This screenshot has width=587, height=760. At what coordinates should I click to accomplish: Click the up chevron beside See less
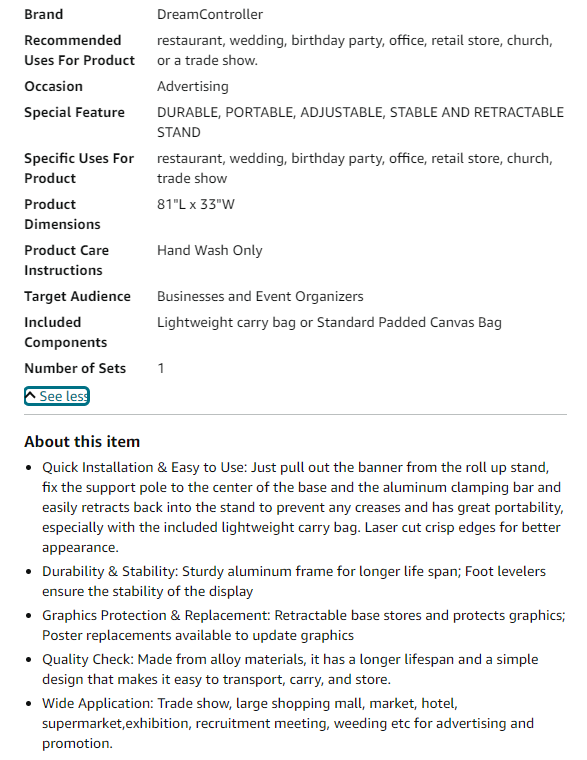pyautogui.click(x=31, y=395)
